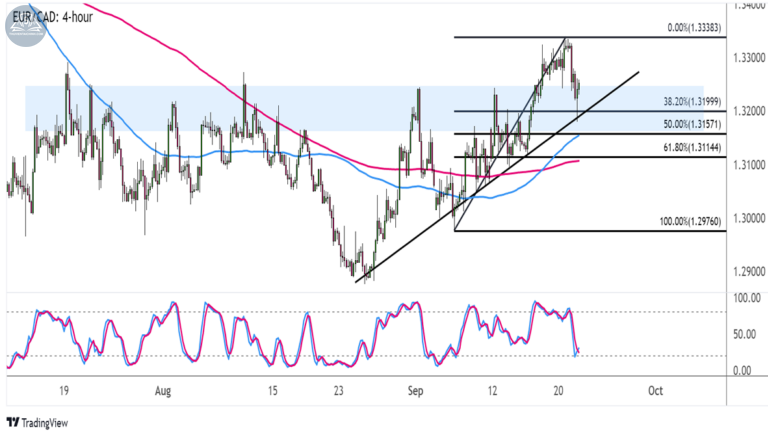Click the 12 date label on time axis
768x432 pixels.
point(492,391)
